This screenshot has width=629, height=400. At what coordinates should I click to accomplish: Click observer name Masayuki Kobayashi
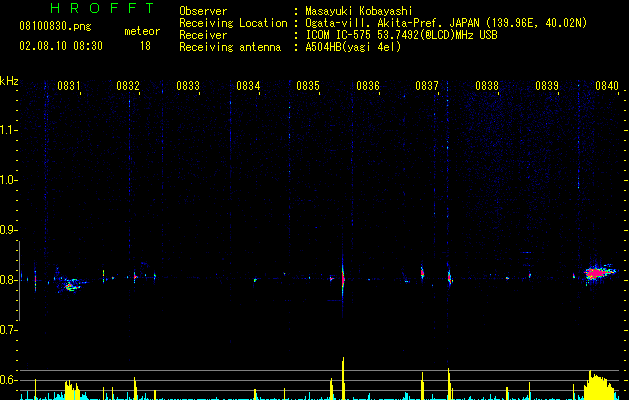(x=359, y=11)
